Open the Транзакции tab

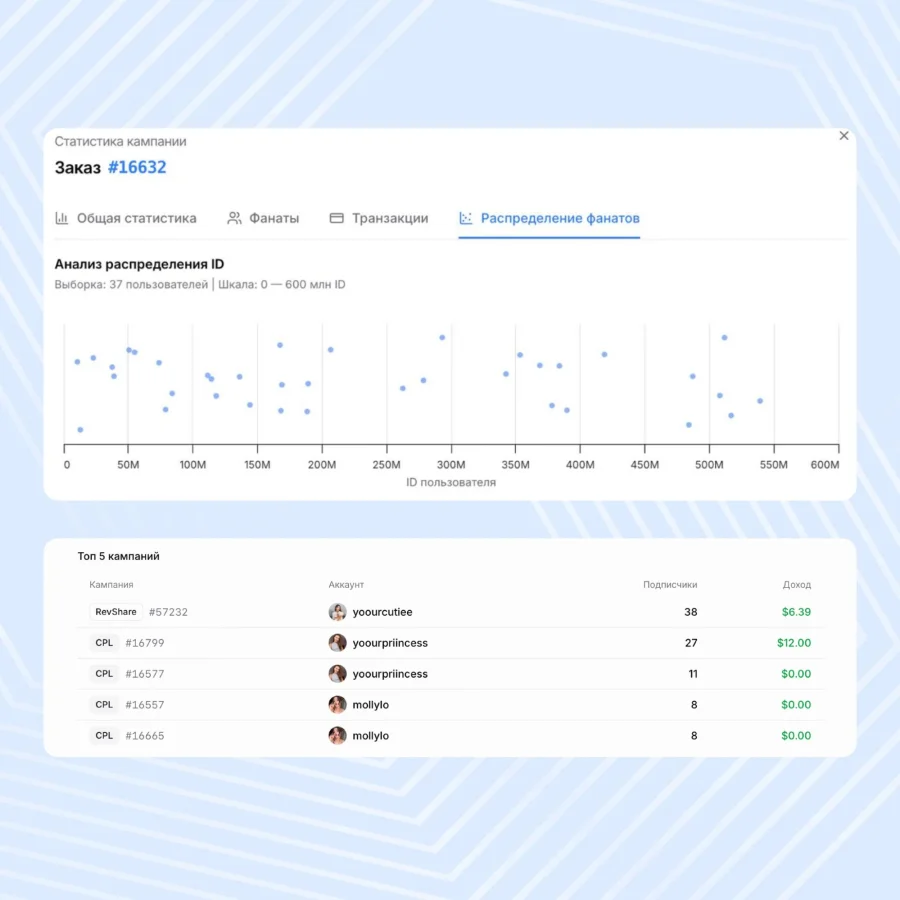coord(389,218)
